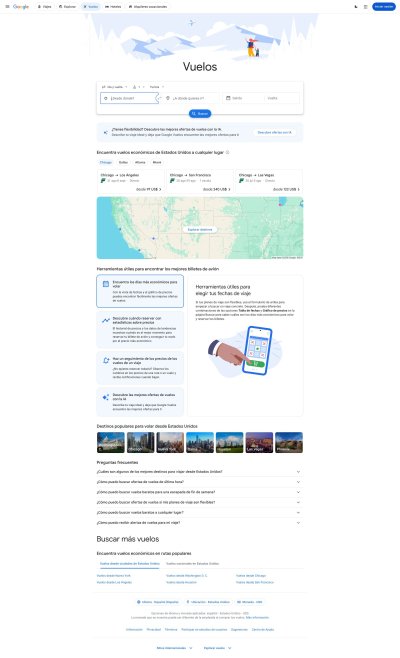Select the price tracking tool card
This screenshot has width=400, height=658.
click(x=140, y=368)
